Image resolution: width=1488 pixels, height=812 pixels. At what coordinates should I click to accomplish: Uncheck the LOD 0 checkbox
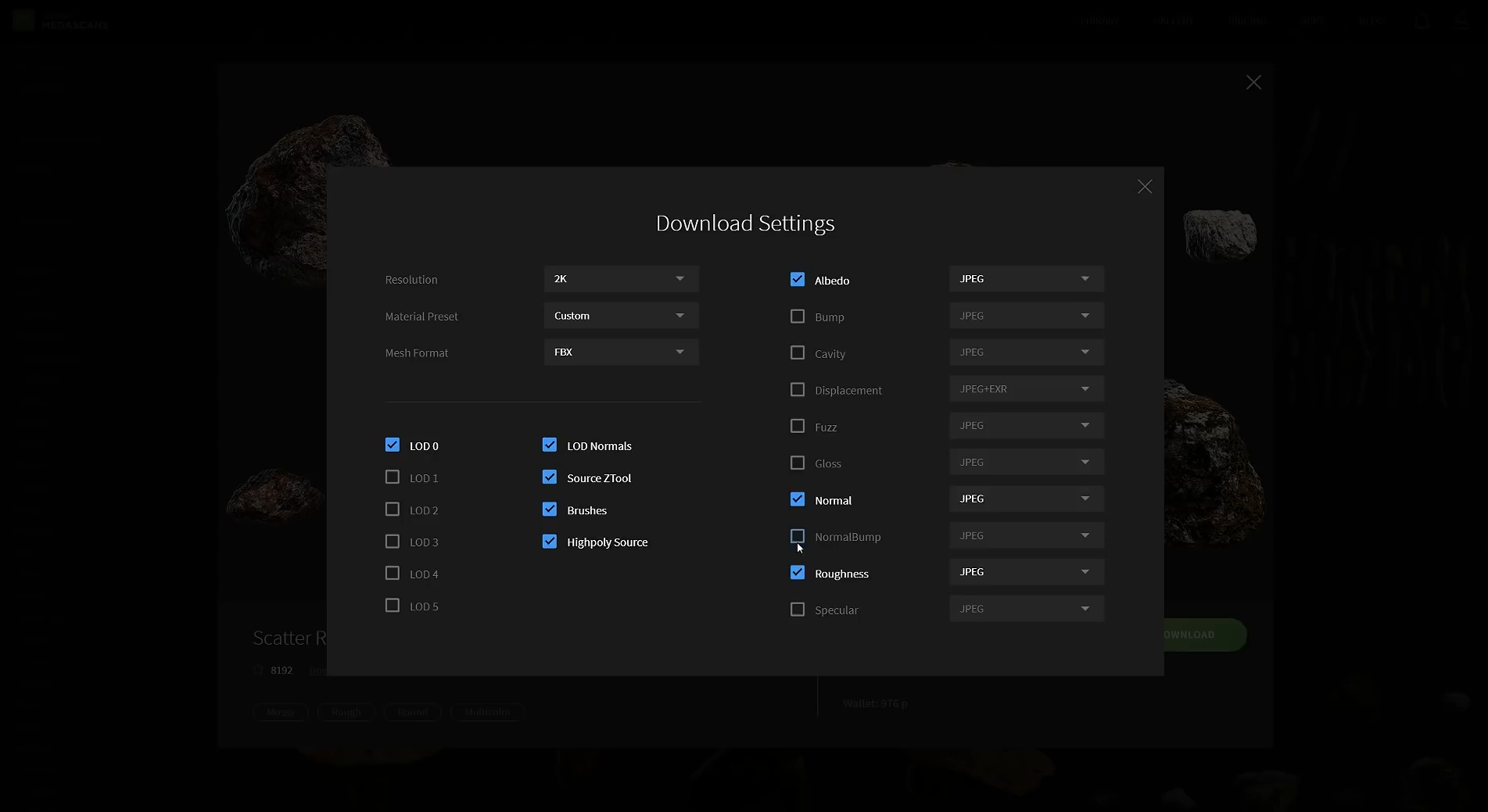tap(393, 445)
